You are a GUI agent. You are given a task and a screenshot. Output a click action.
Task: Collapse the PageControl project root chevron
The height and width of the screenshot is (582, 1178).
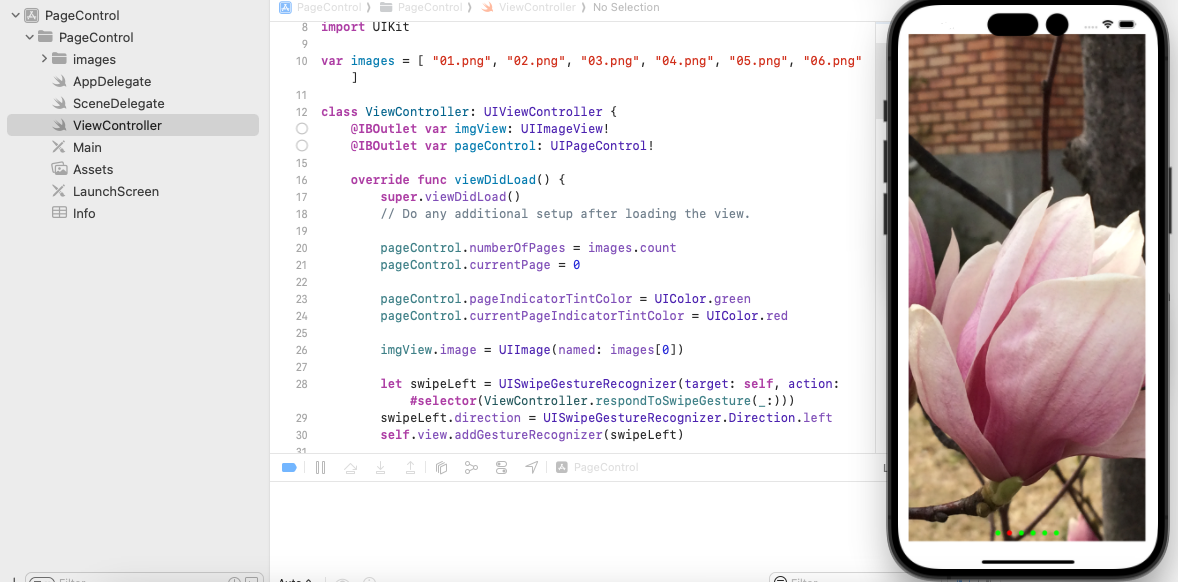point(15,15)
